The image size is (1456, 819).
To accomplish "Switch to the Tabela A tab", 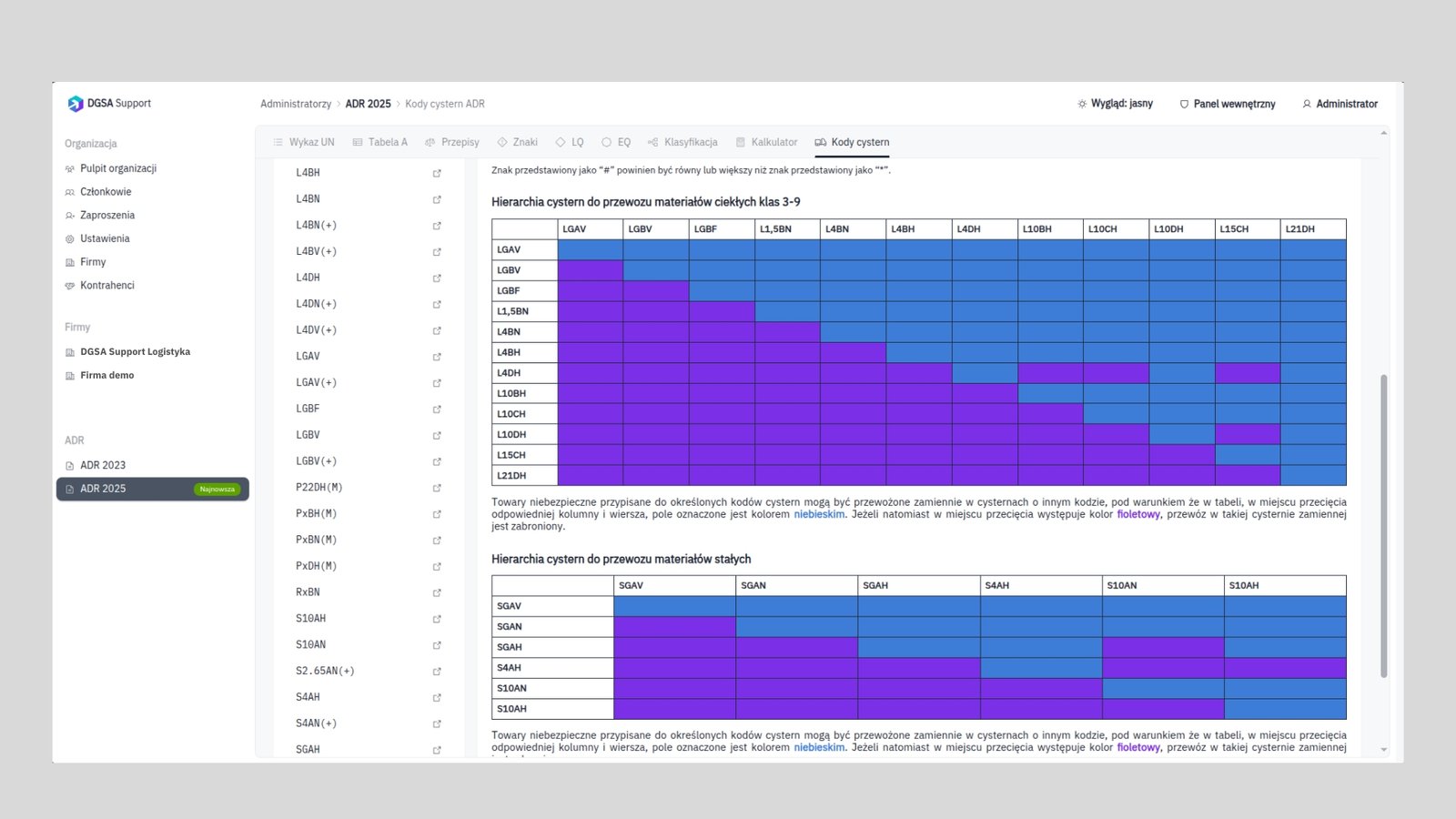I will [x=379, y=142].
